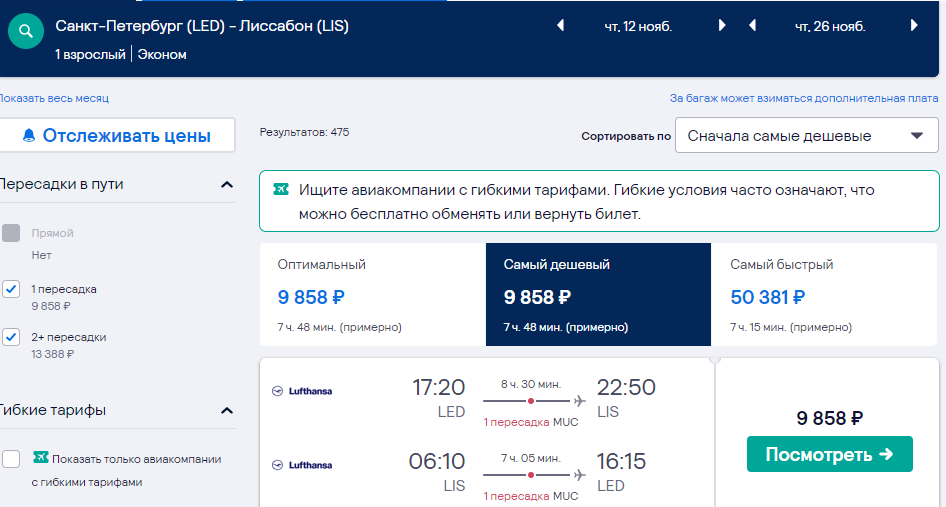Enable only flexible fare airlines checkbox

(11, 459)
